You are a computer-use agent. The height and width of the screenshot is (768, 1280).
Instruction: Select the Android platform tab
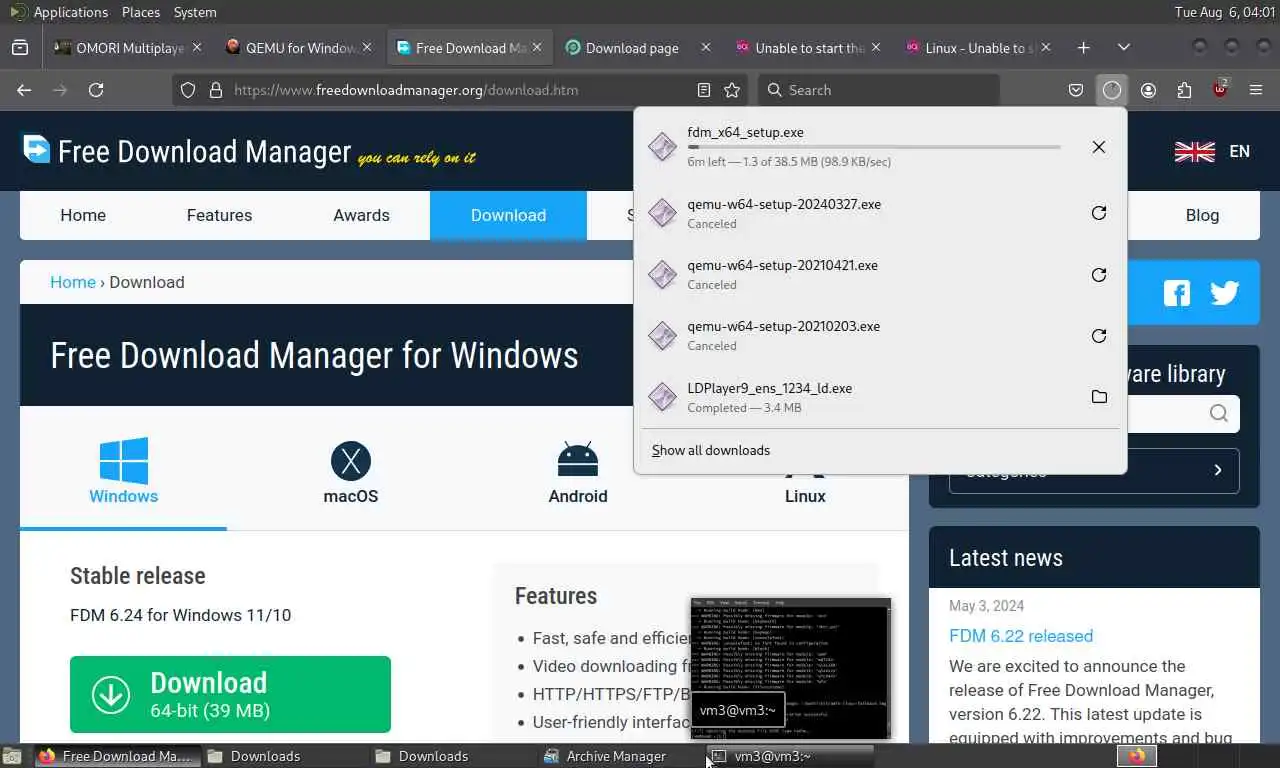[x=578, y=472]
